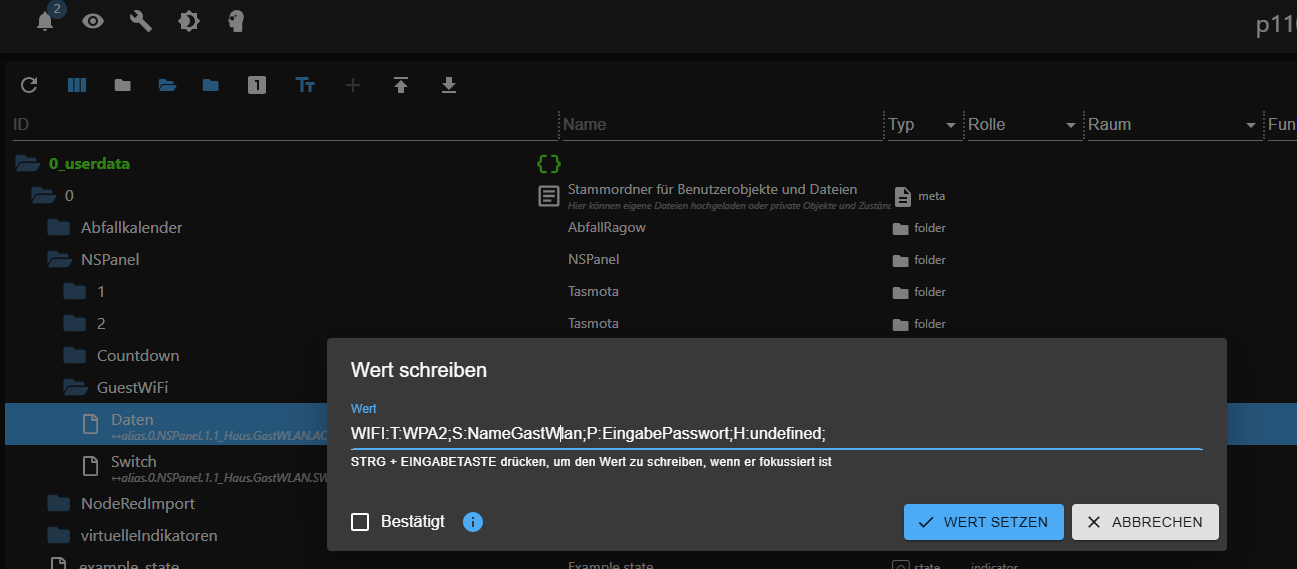Click the eye visibility icon in top bar
Image resolution: width=1297 pixels, height=569 pixels.
[x=93, y=21]
